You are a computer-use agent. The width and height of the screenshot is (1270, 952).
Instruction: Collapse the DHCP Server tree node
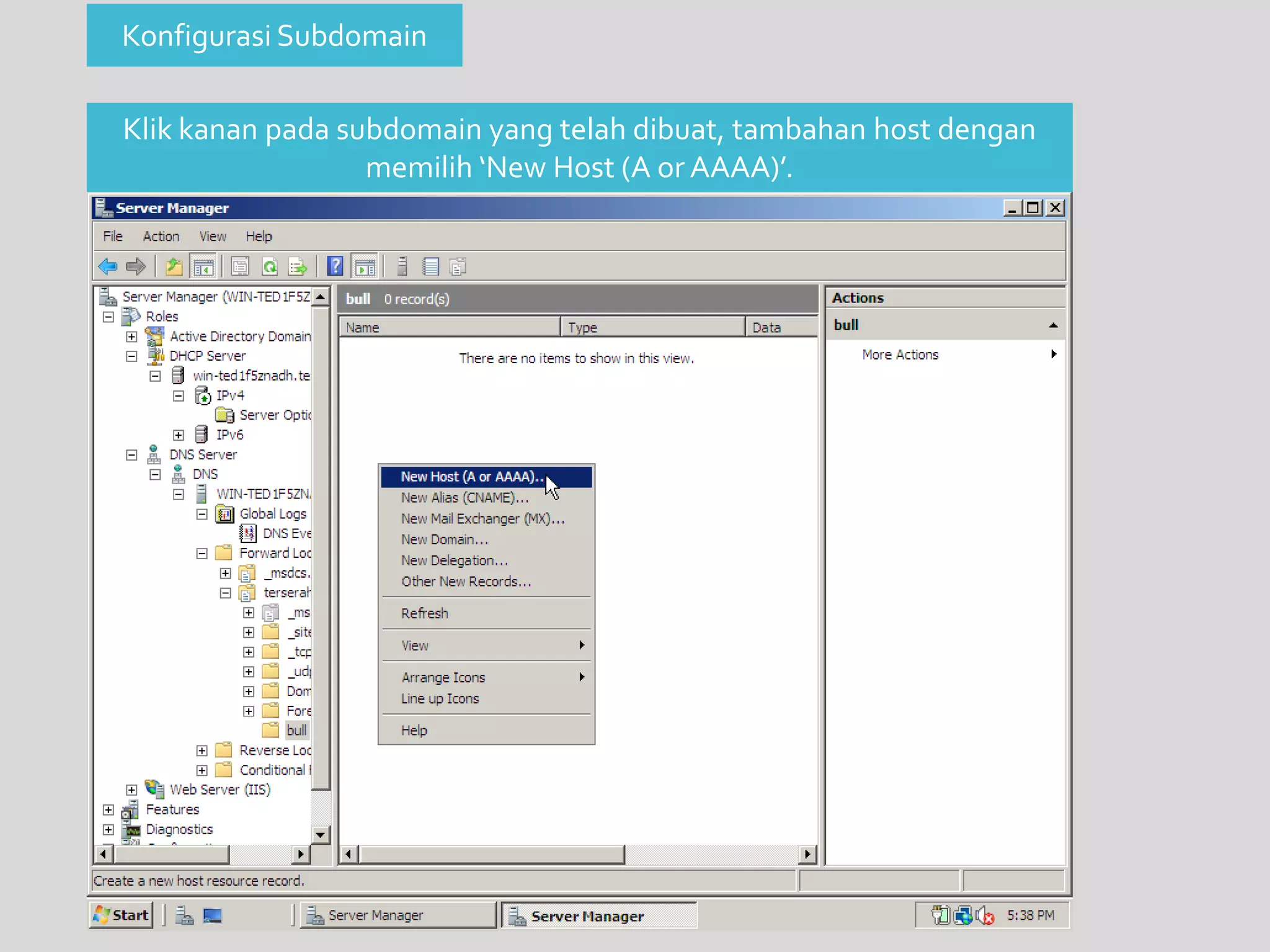[x=131, y=356]
